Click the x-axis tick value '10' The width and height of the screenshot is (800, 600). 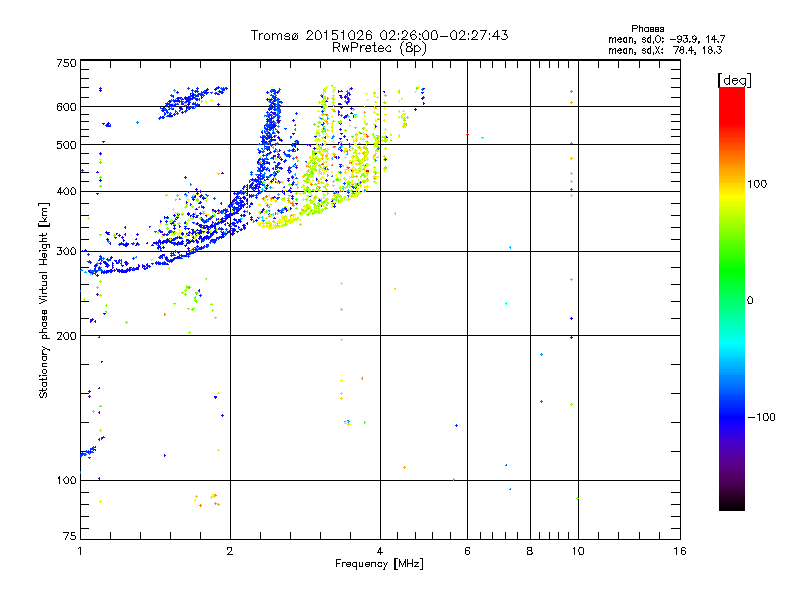point(578,551)
